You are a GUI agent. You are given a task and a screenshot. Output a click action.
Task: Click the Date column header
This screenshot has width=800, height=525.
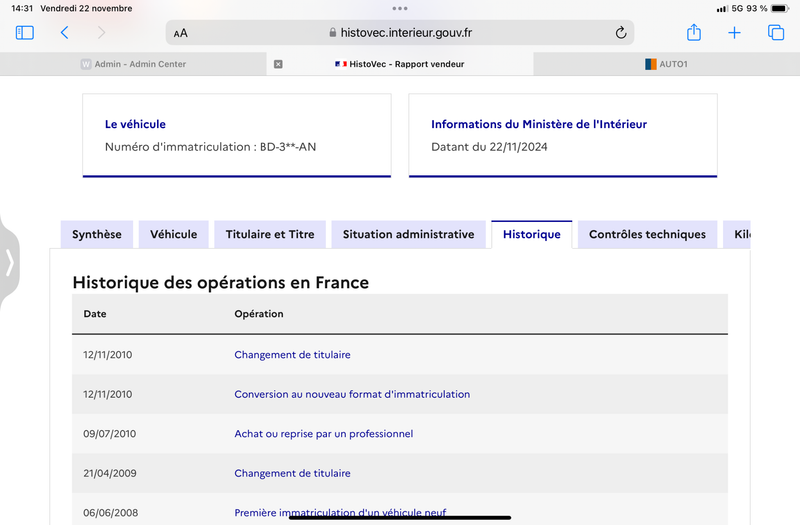pyautogui.click(x=95, y=314)
